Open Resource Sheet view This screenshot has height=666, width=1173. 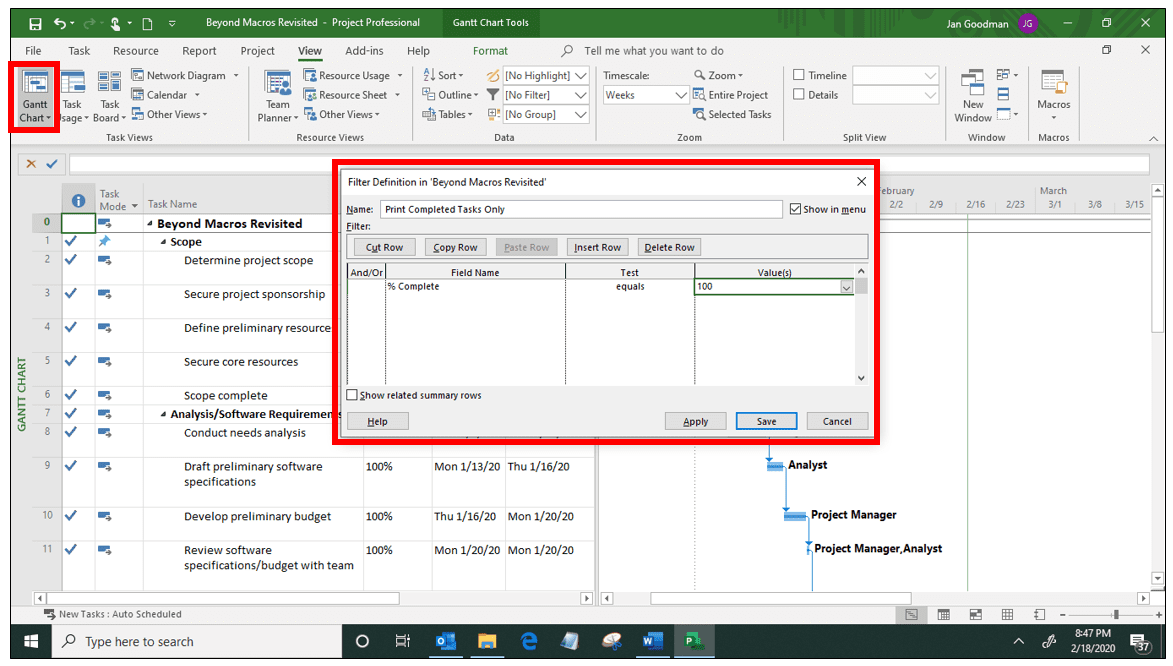[x=352, y=95]
